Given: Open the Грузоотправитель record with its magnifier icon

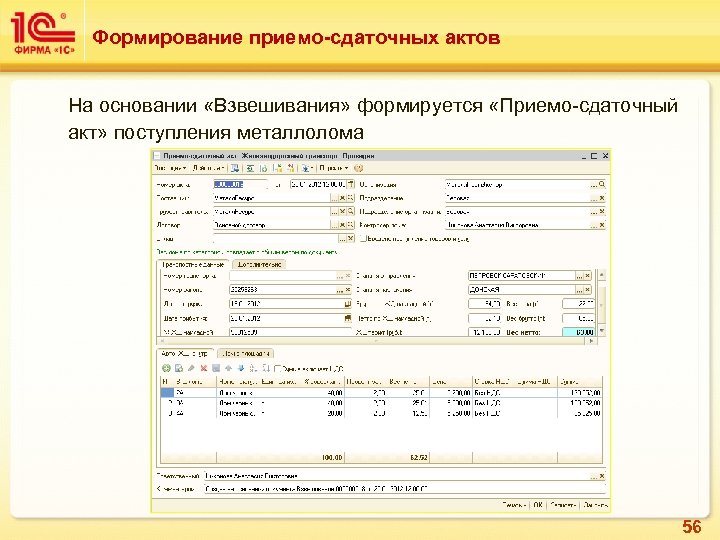Looking at the screenshot, I should point(350,212).
